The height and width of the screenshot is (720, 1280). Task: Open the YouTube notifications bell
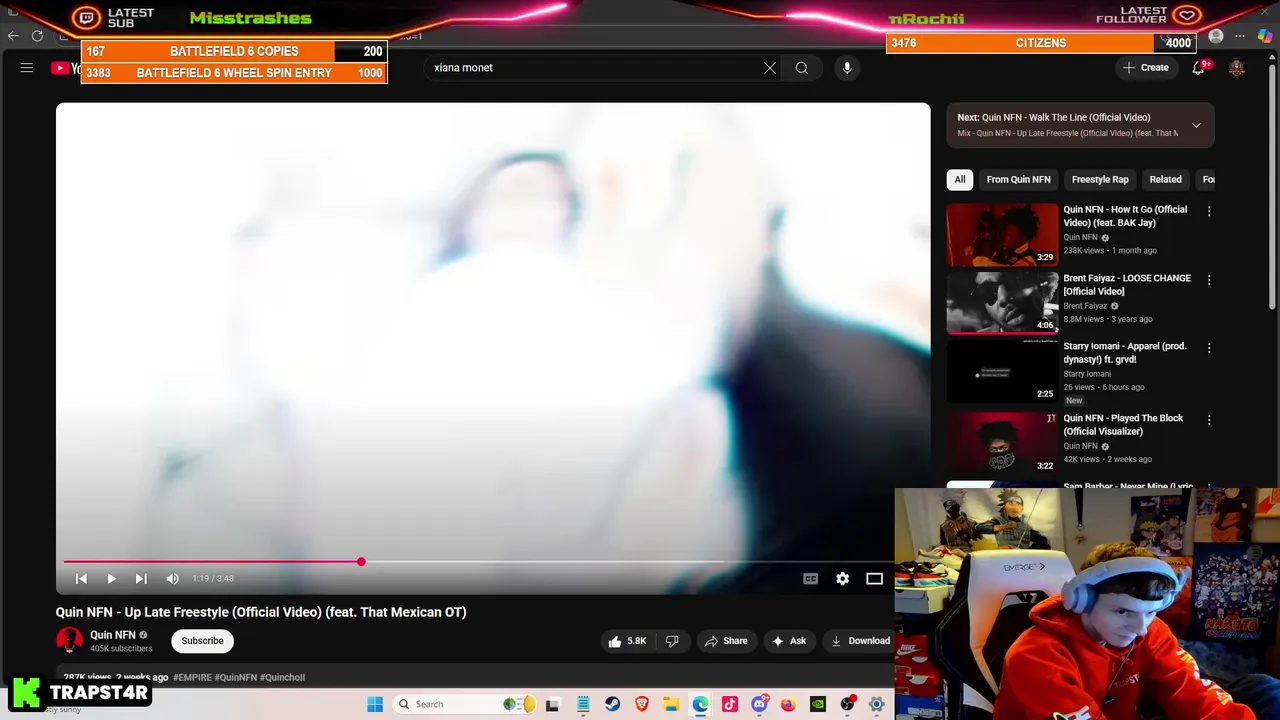pyautogui.click(x=1198, y=68)
